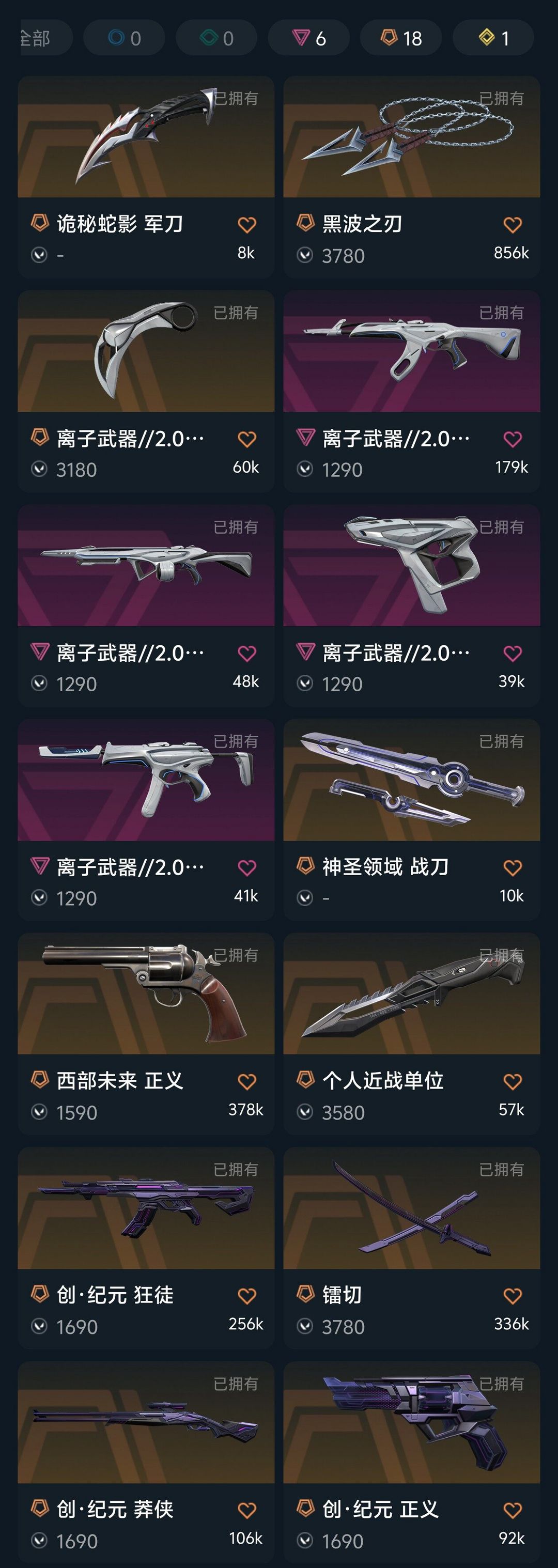Click the 个人近战单位 skin title
558x1568 pixels.
pos(383,1081)
